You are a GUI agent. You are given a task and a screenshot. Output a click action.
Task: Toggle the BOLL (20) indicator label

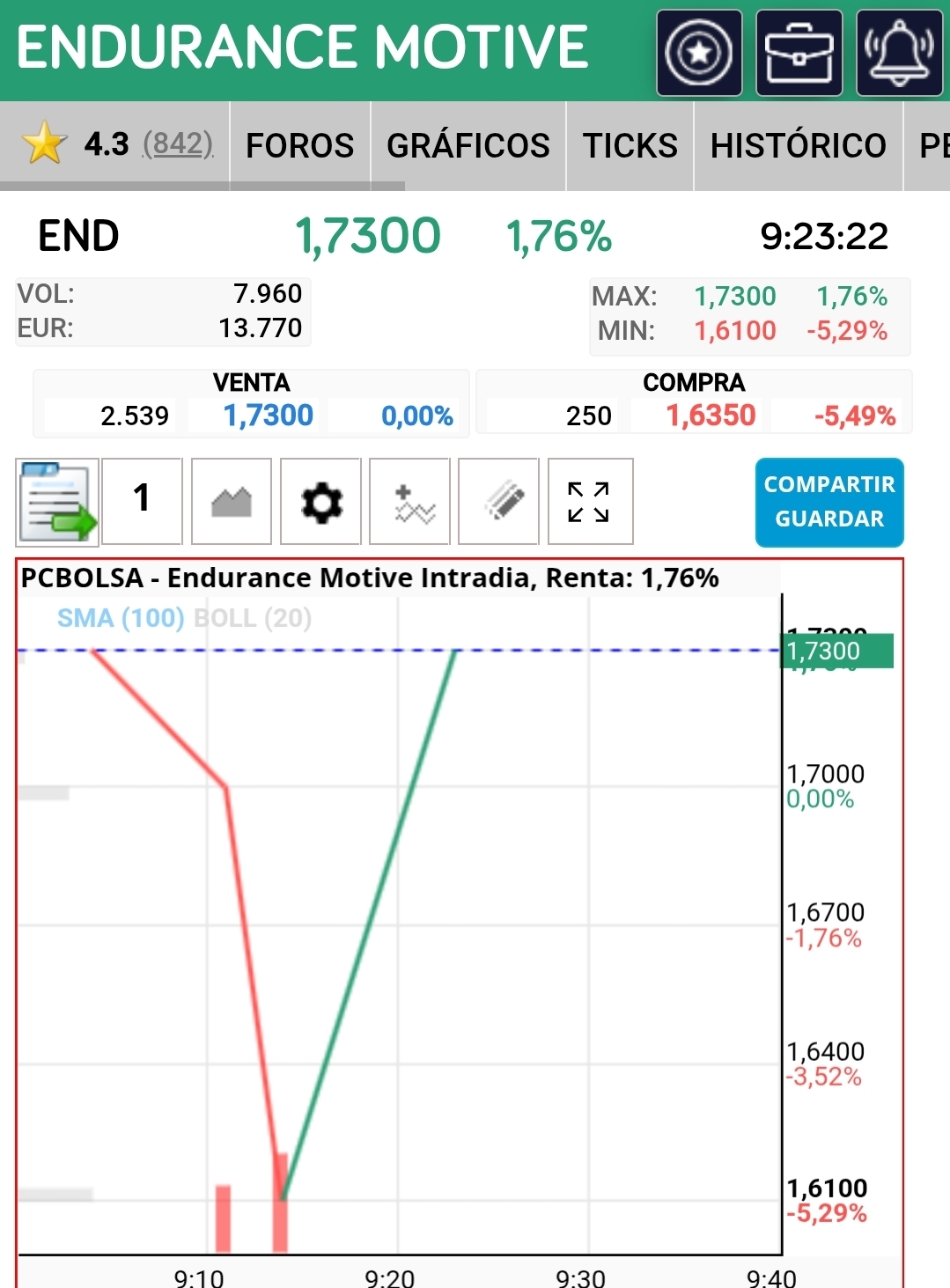point(253,618)
